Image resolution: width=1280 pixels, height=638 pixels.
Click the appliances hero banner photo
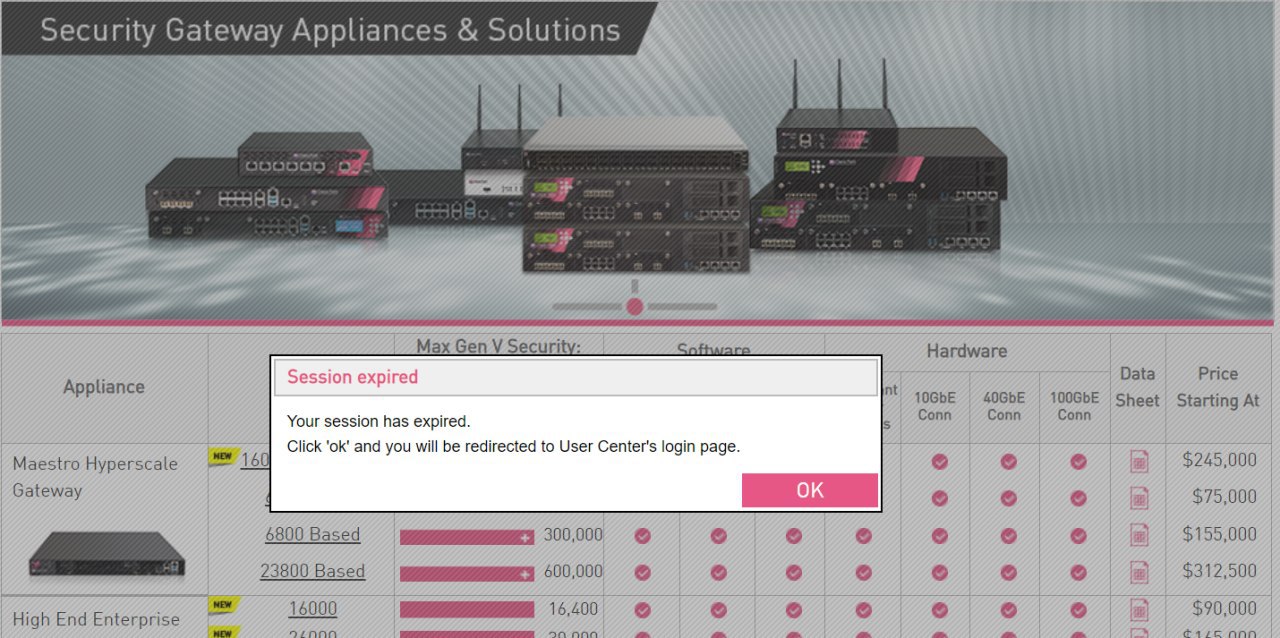coord(638,160)
